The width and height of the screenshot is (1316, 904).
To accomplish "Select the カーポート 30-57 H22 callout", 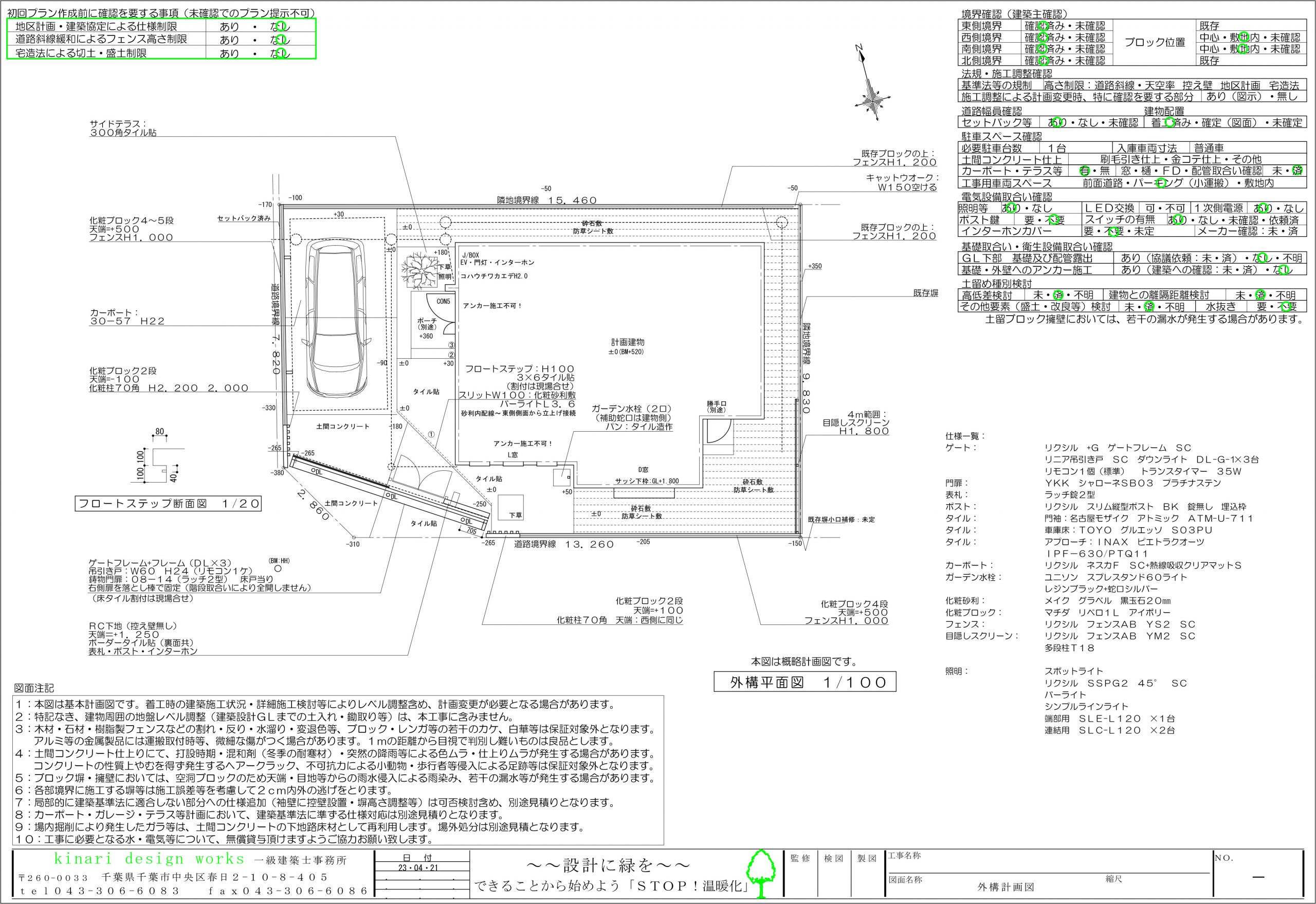I will [127, 317].
